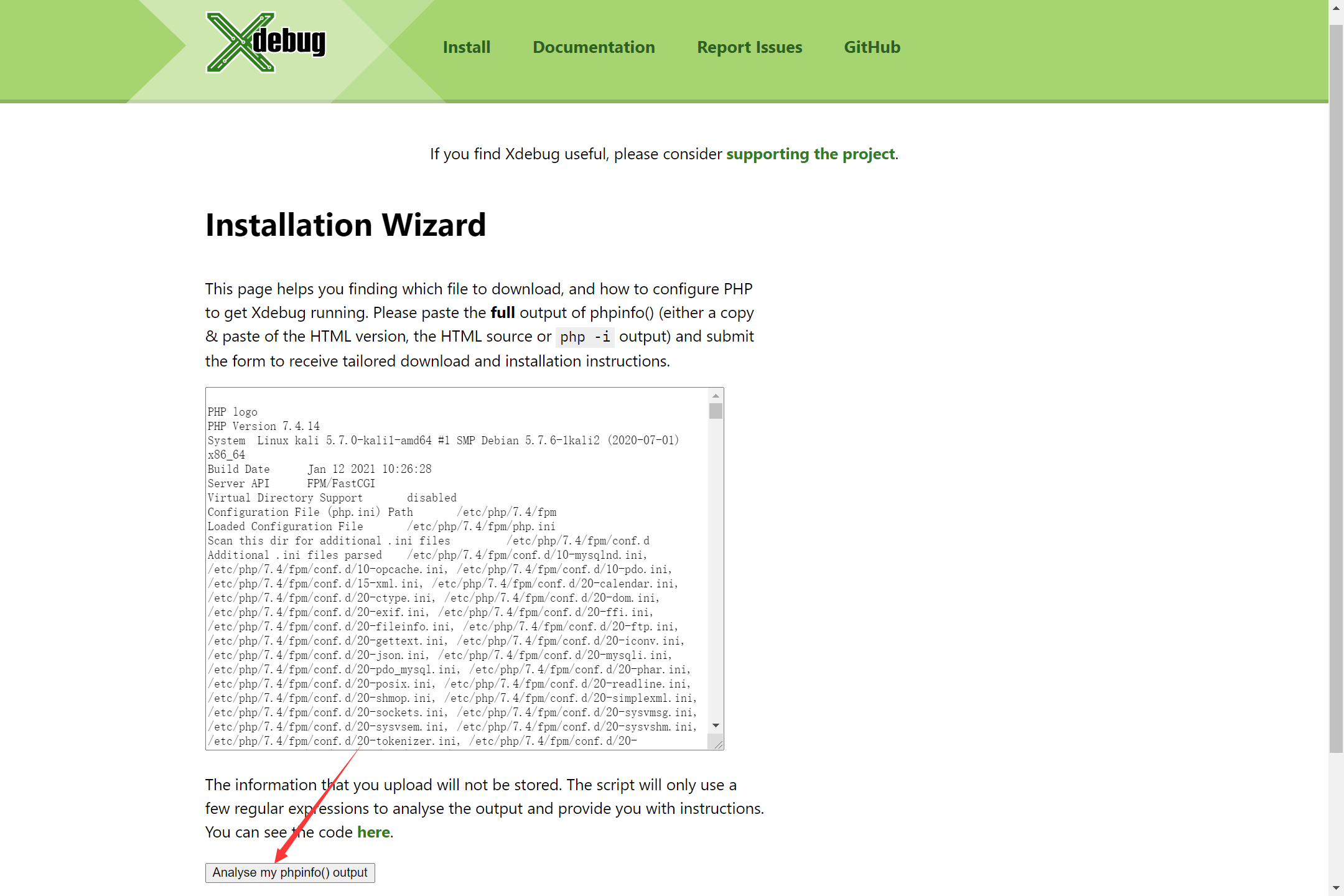Open the Install menu item
Image resolution: width=1344 pixels, height=896 pixels.
point(466,47)
